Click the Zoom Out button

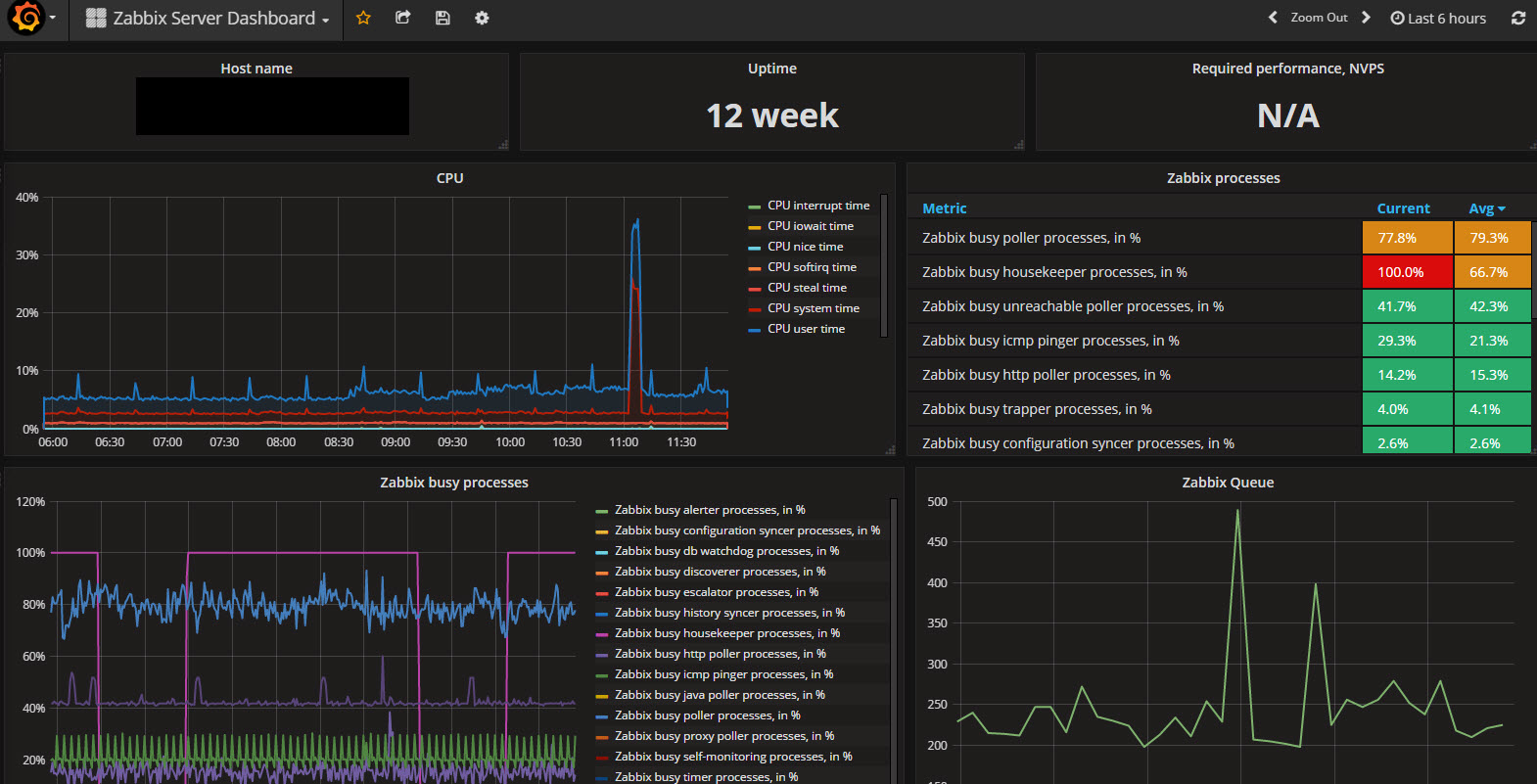pos(1319,18)
